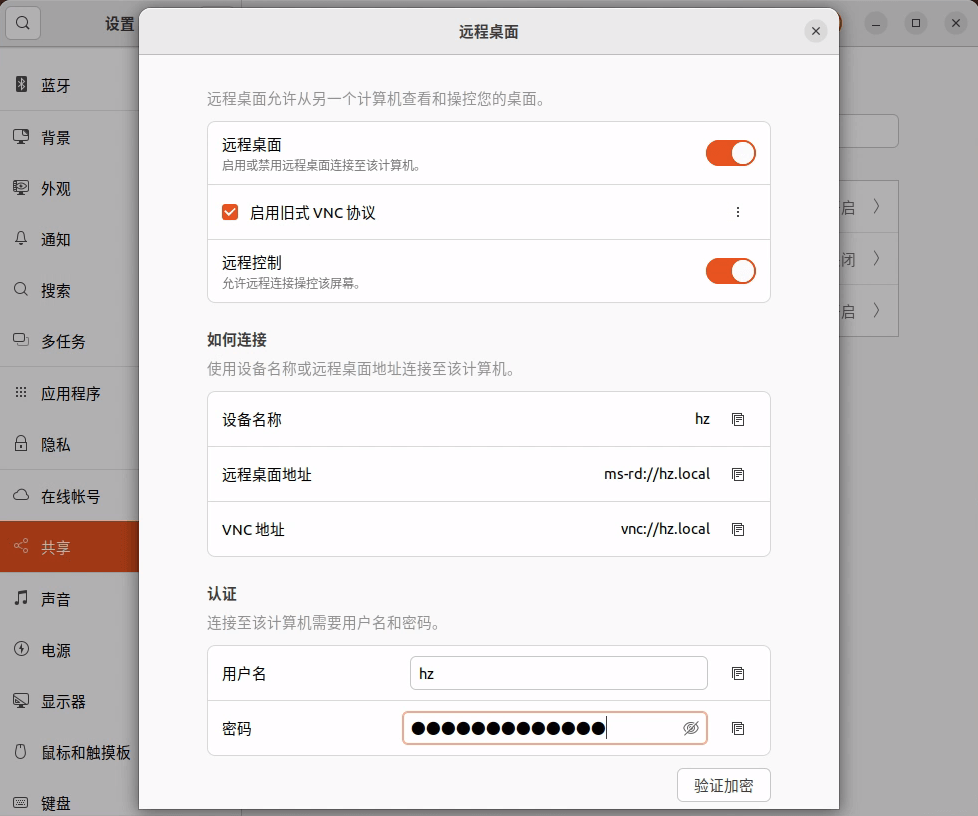Open search in the Settings sidebar
This screenshot has height=816, width=978.
click(22, 22)
